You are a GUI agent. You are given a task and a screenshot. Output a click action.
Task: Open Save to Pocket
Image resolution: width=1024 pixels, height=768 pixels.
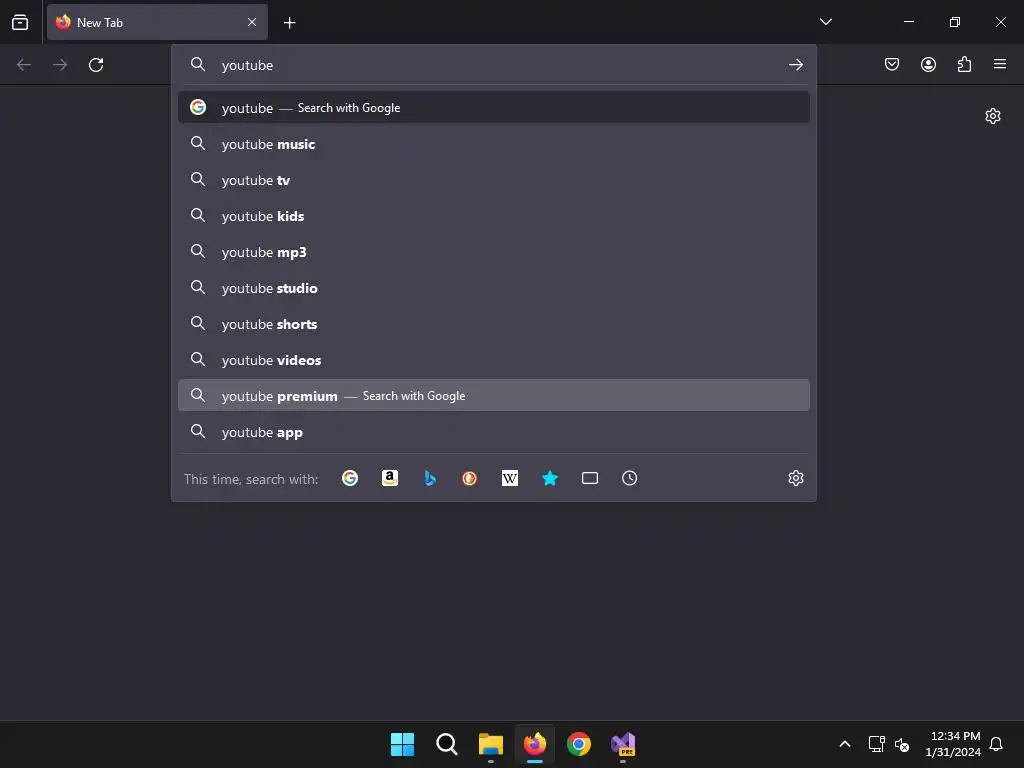[892, 64]
